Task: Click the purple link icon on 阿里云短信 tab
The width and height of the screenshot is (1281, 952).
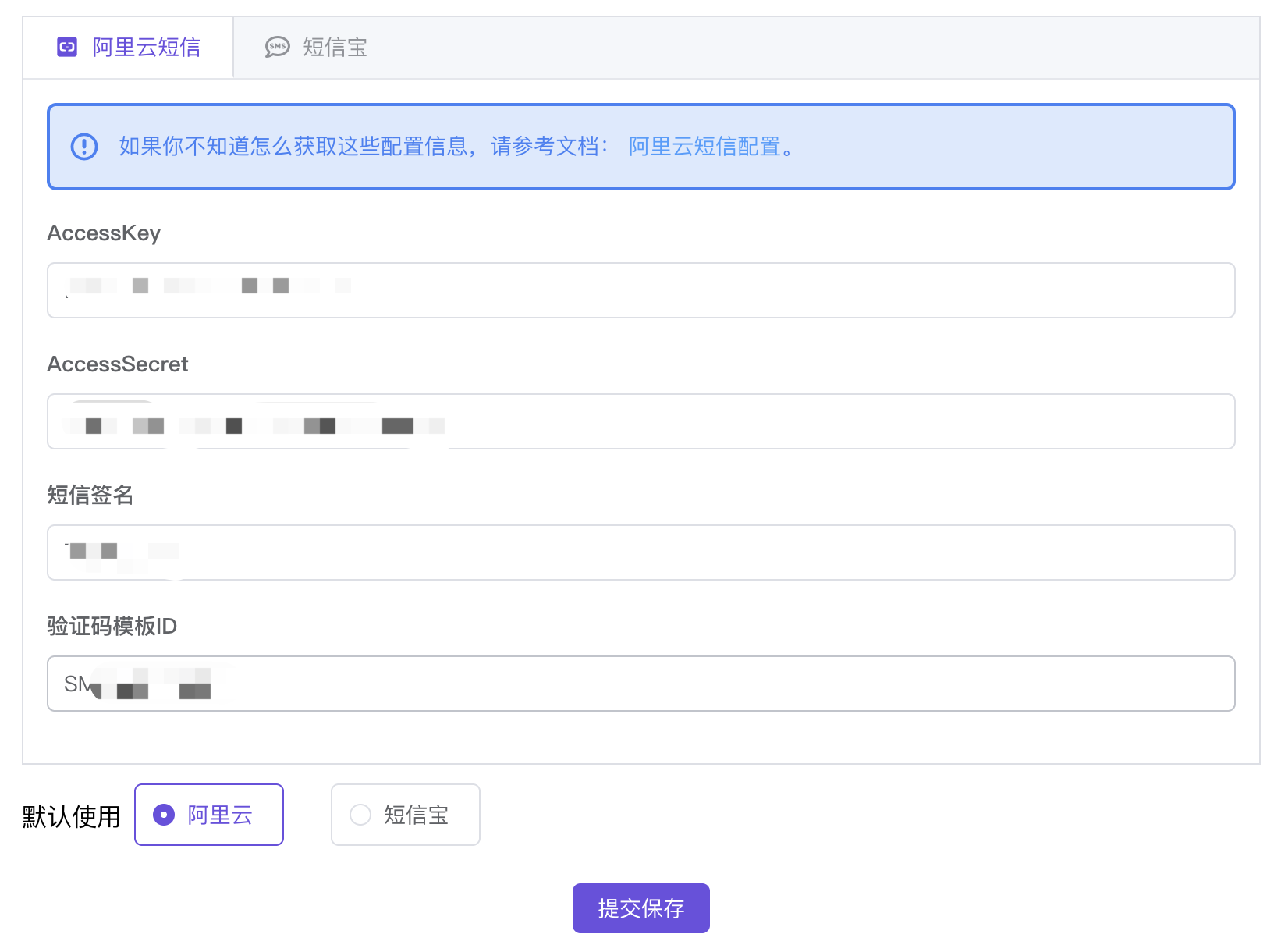Action: pyautogui.click(x=67, y=48)
